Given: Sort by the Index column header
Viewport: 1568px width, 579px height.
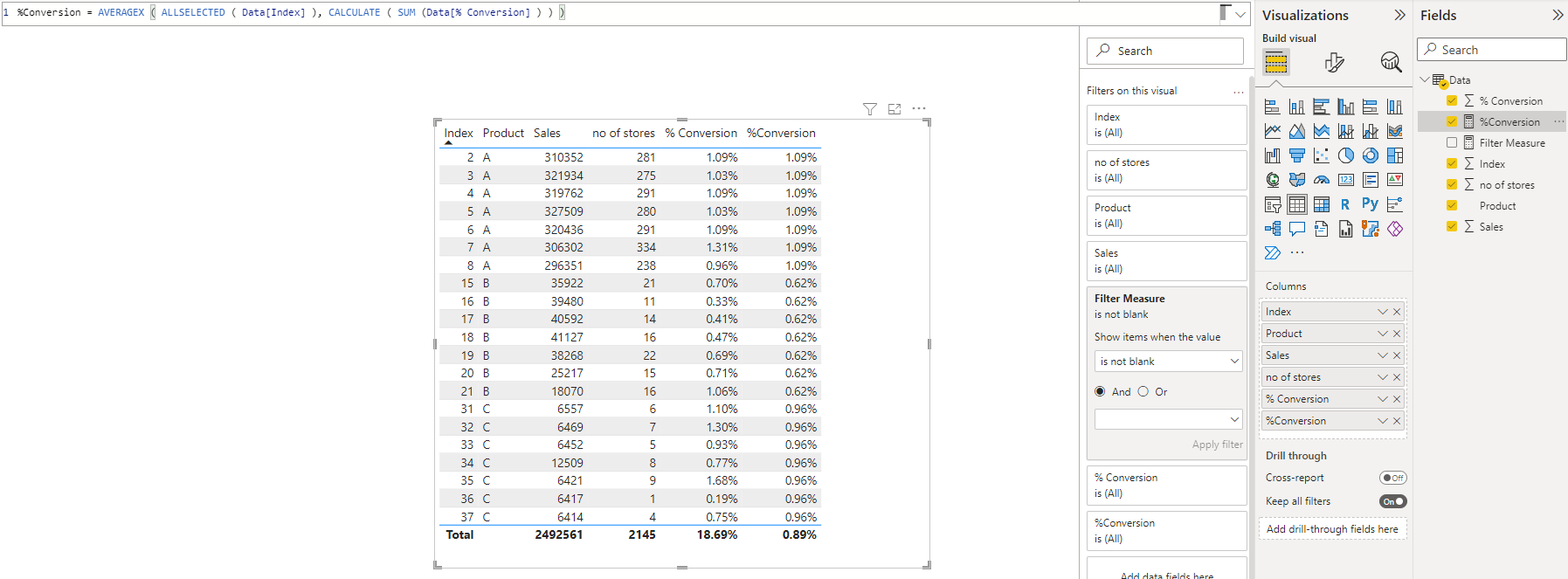Looking at the screenshot, I should pyautogui.click(x=459, y=133).
